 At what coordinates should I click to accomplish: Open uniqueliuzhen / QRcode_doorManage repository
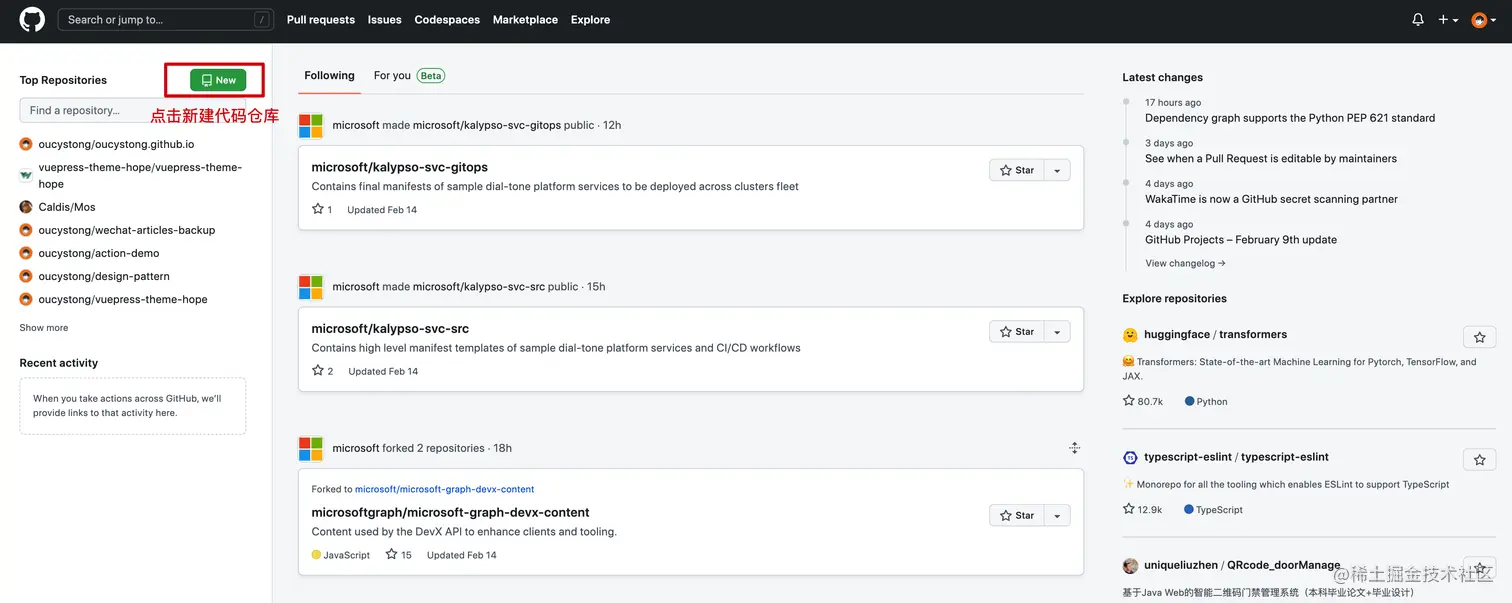click(1242, 565)
